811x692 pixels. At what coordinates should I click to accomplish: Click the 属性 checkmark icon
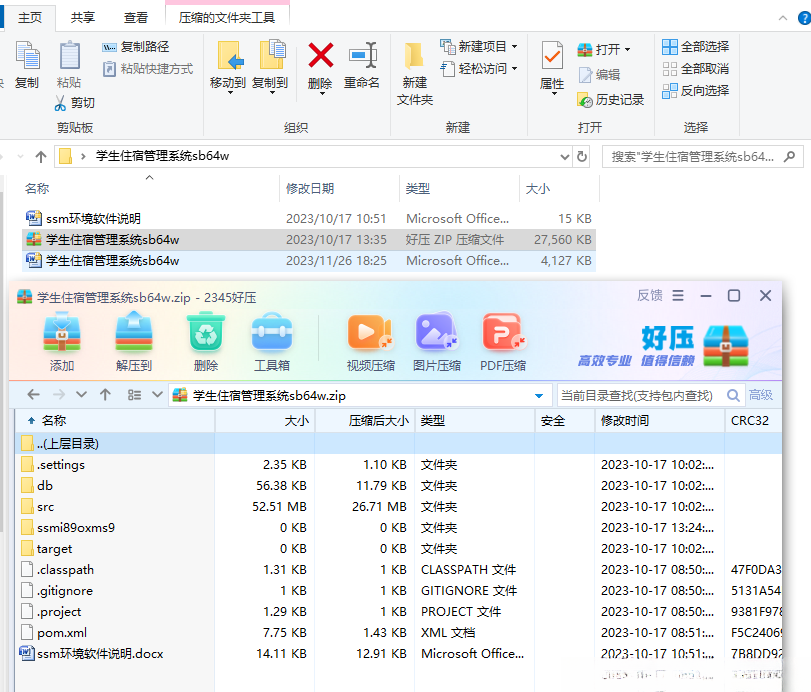point(552,56)
